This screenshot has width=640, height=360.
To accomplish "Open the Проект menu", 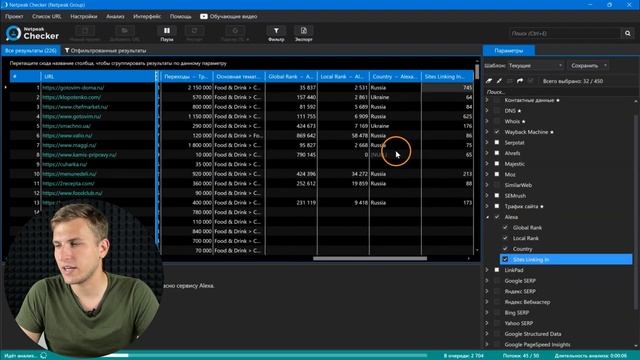I will (x=14, y=16).
